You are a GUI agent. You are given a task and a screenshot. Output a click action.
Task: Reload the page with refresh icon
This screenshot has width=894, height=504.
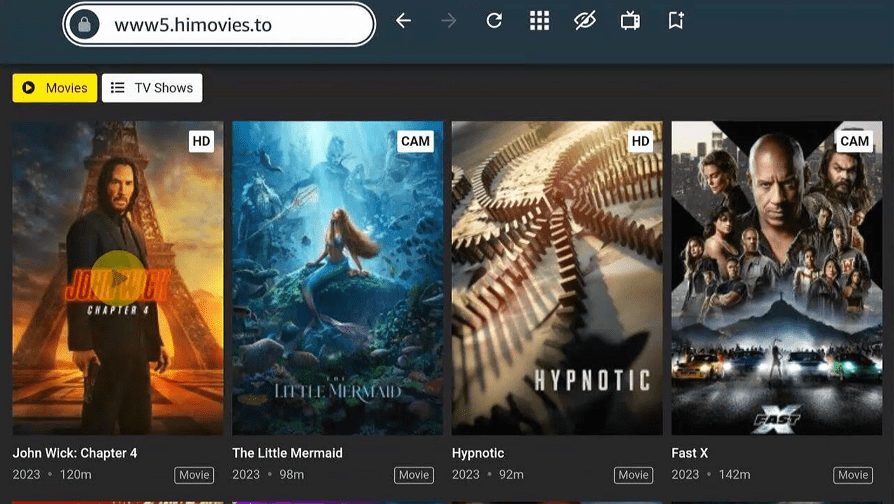click(494, 21)
